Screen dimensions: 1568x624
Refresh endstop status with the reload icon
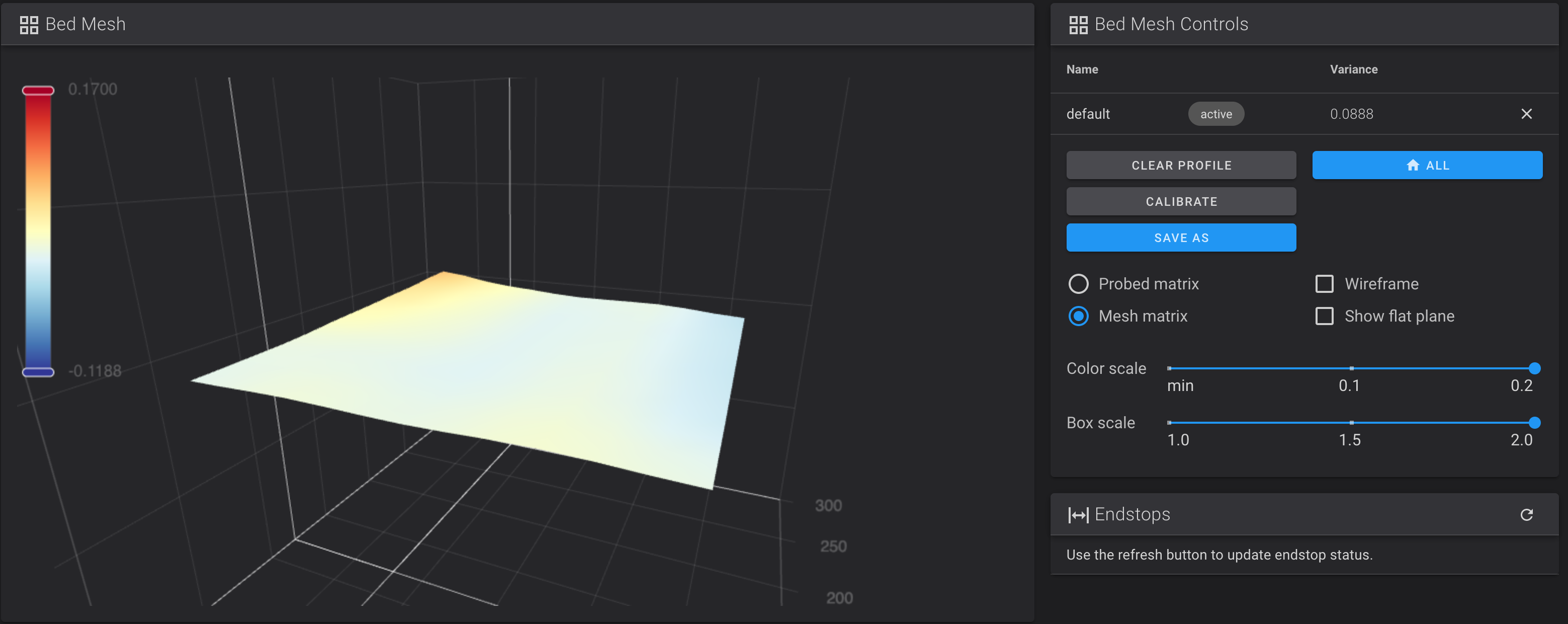point(1526,515)
